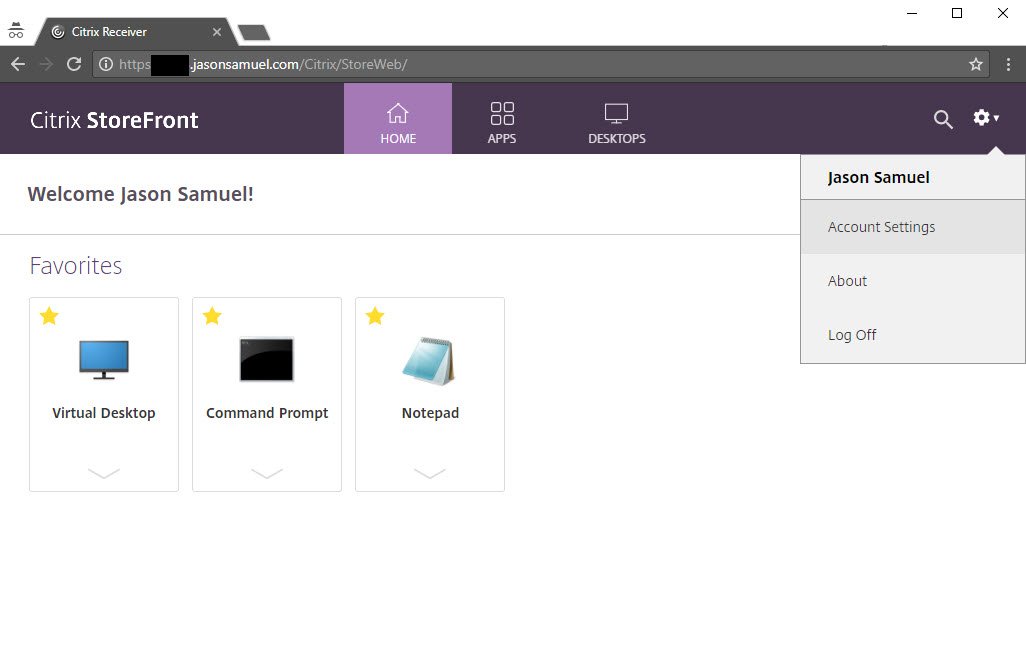The width and height of the screenshot is (1026, 660).
Task: Click the Welcome Jason Samuel! heading
Action: tap(141, 194)
